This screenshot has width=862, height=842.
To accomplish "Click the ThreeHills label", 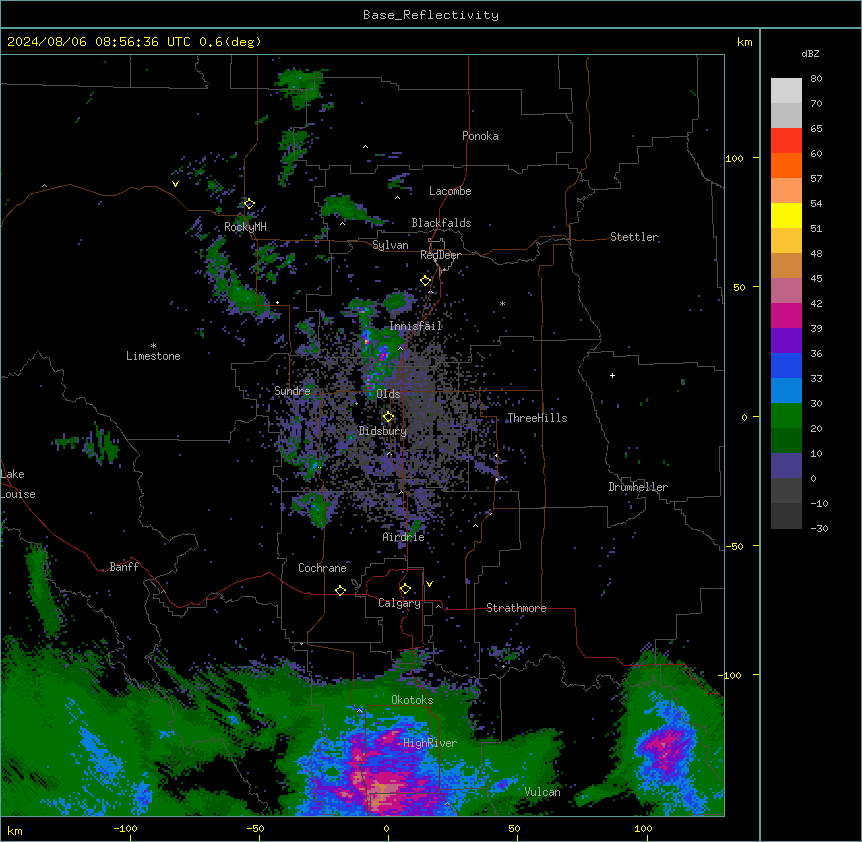I will click(537, 418).
